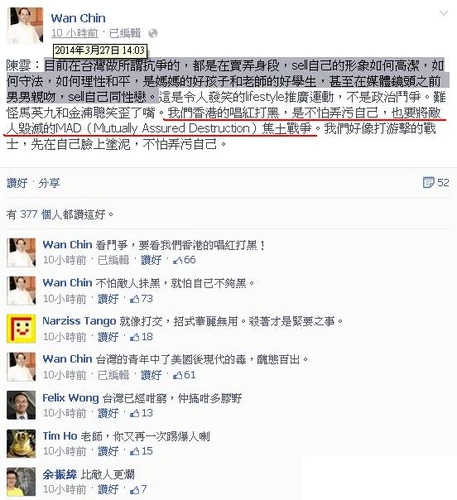Open the 52 shares note icon
This screenshot has width=457, height=500.
[428, 182]
